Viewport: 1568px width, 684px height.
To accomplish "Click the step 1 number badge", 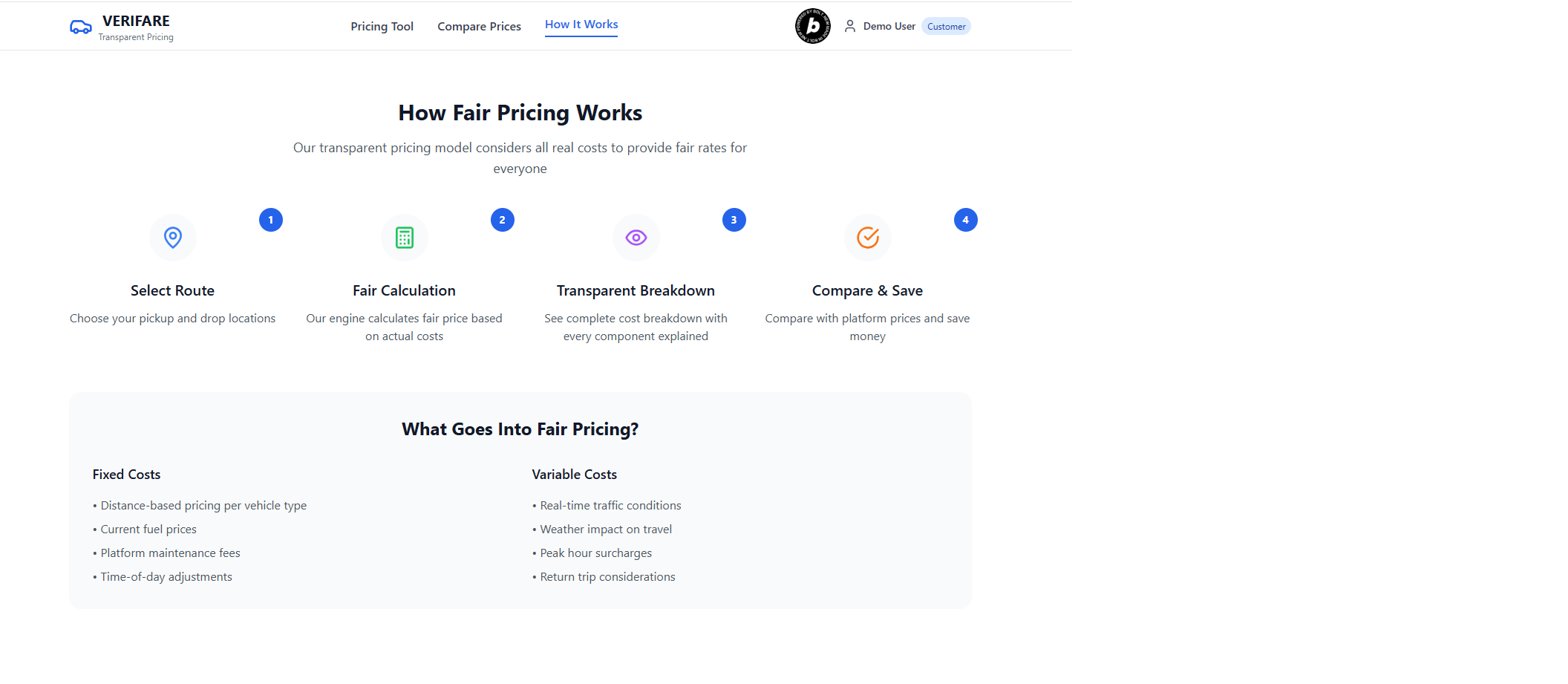I will coord(271,220).
